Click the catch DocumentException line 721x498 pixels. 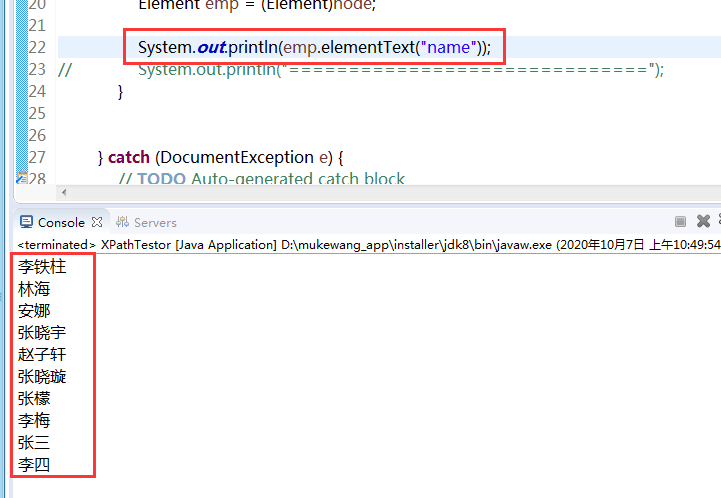(221, 158)
